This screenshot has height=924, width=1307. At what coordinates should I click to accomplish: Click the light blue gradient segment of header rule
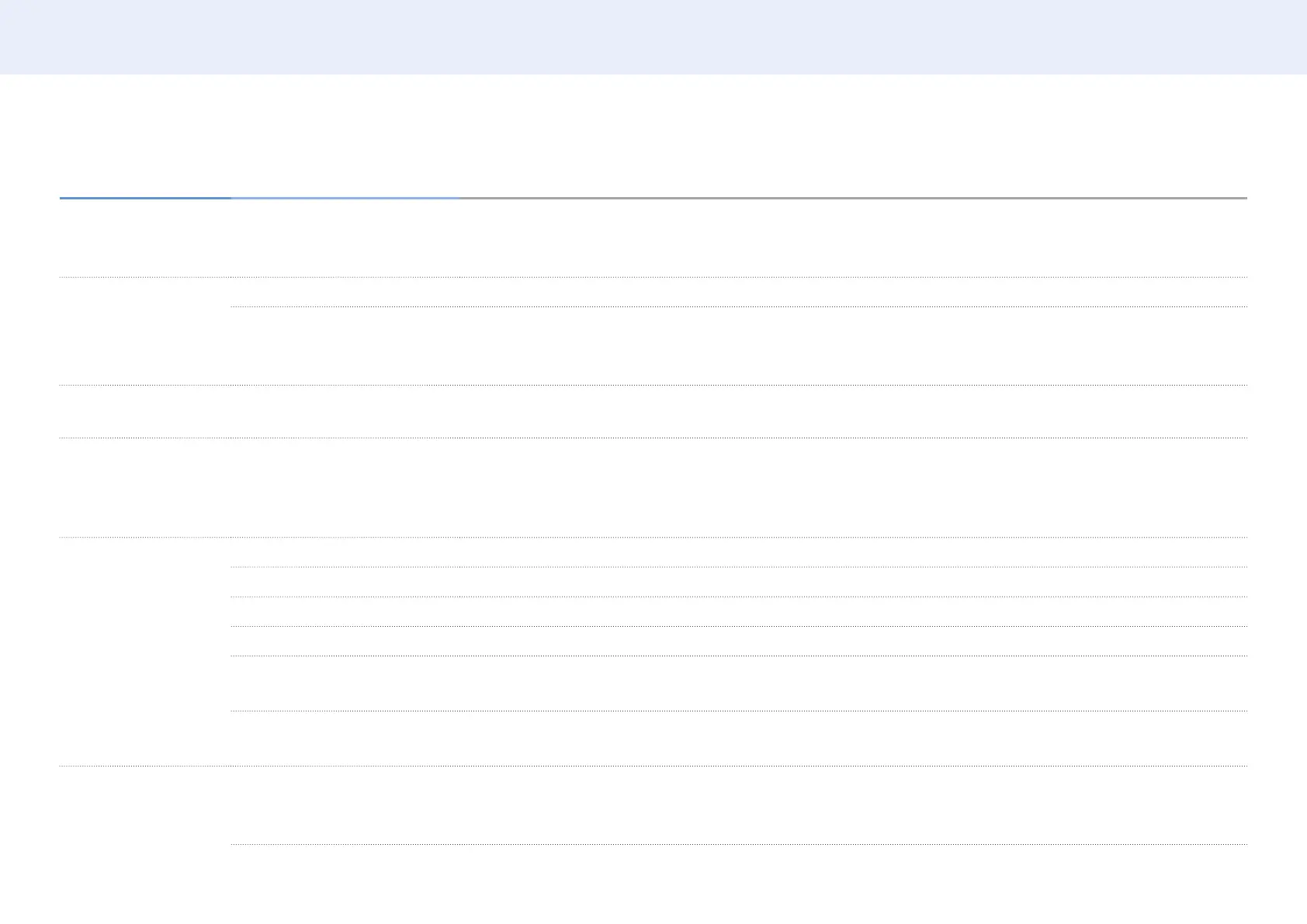click(345, 198)
